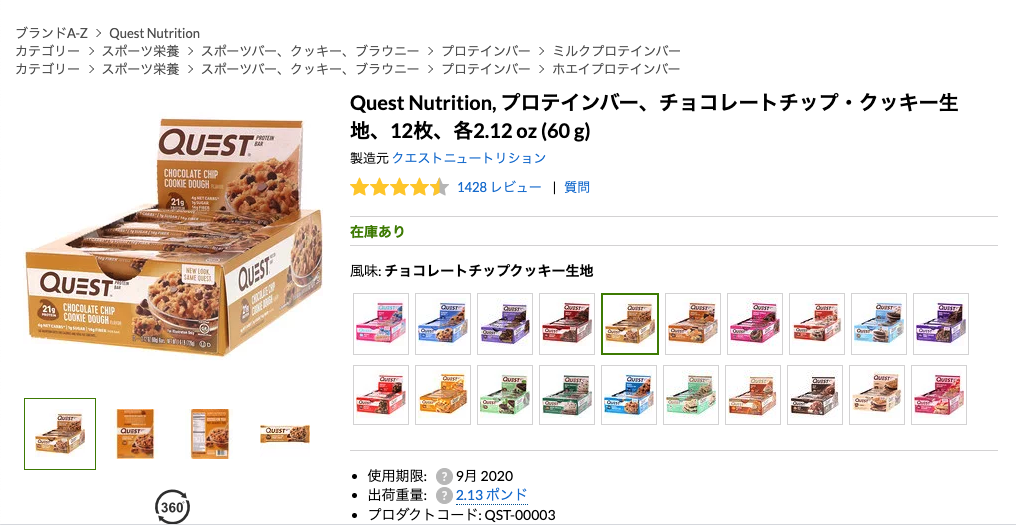Select the last purple flavor in first row
The height and width of the screenshot is (526, 1016).
tap(940, 324)
